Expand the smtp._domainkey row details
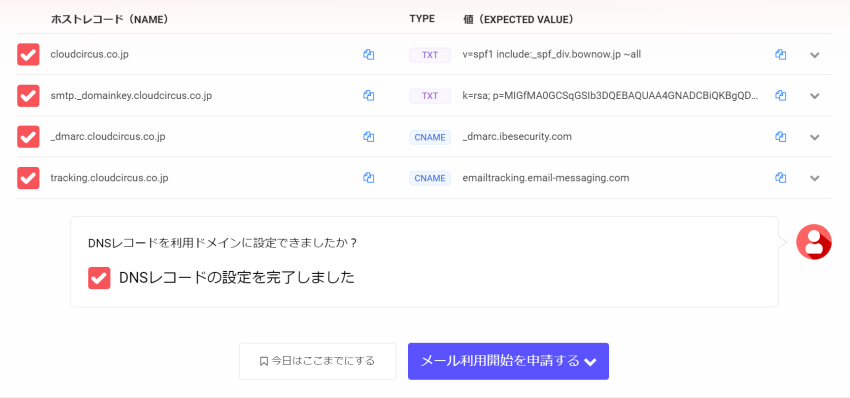Screen dimensions: 850x398 click(814, 96)
